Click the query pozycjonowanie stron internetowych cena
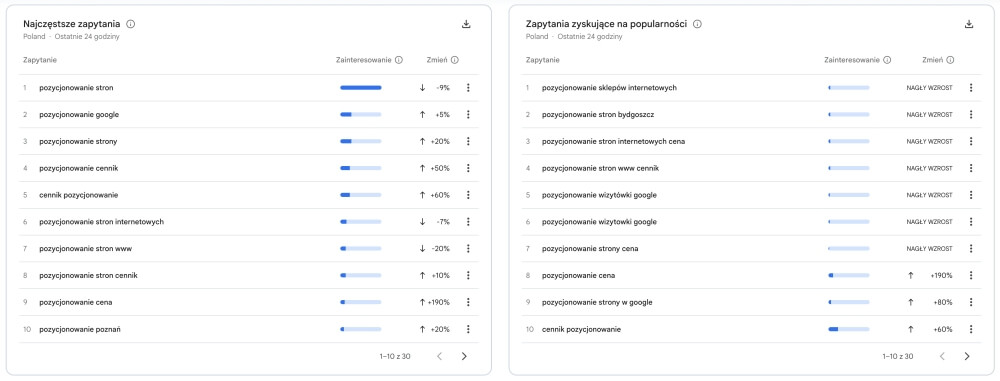The width and height of the screenshot is (1000, 381). point(614,142)
